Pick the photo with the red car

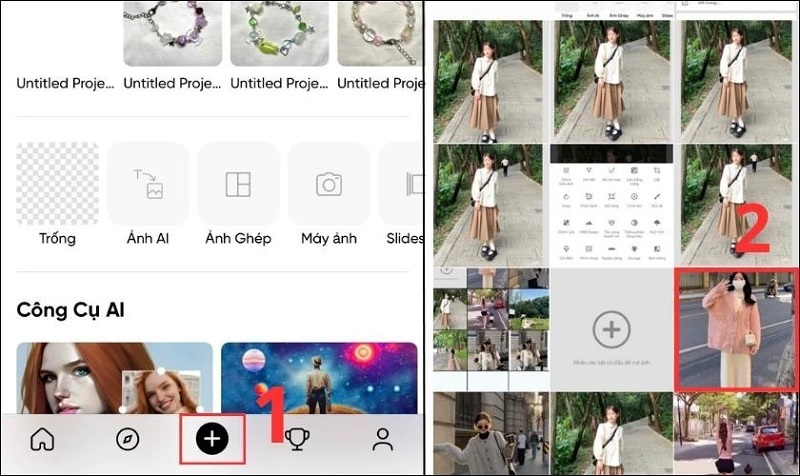pos(735,433)
